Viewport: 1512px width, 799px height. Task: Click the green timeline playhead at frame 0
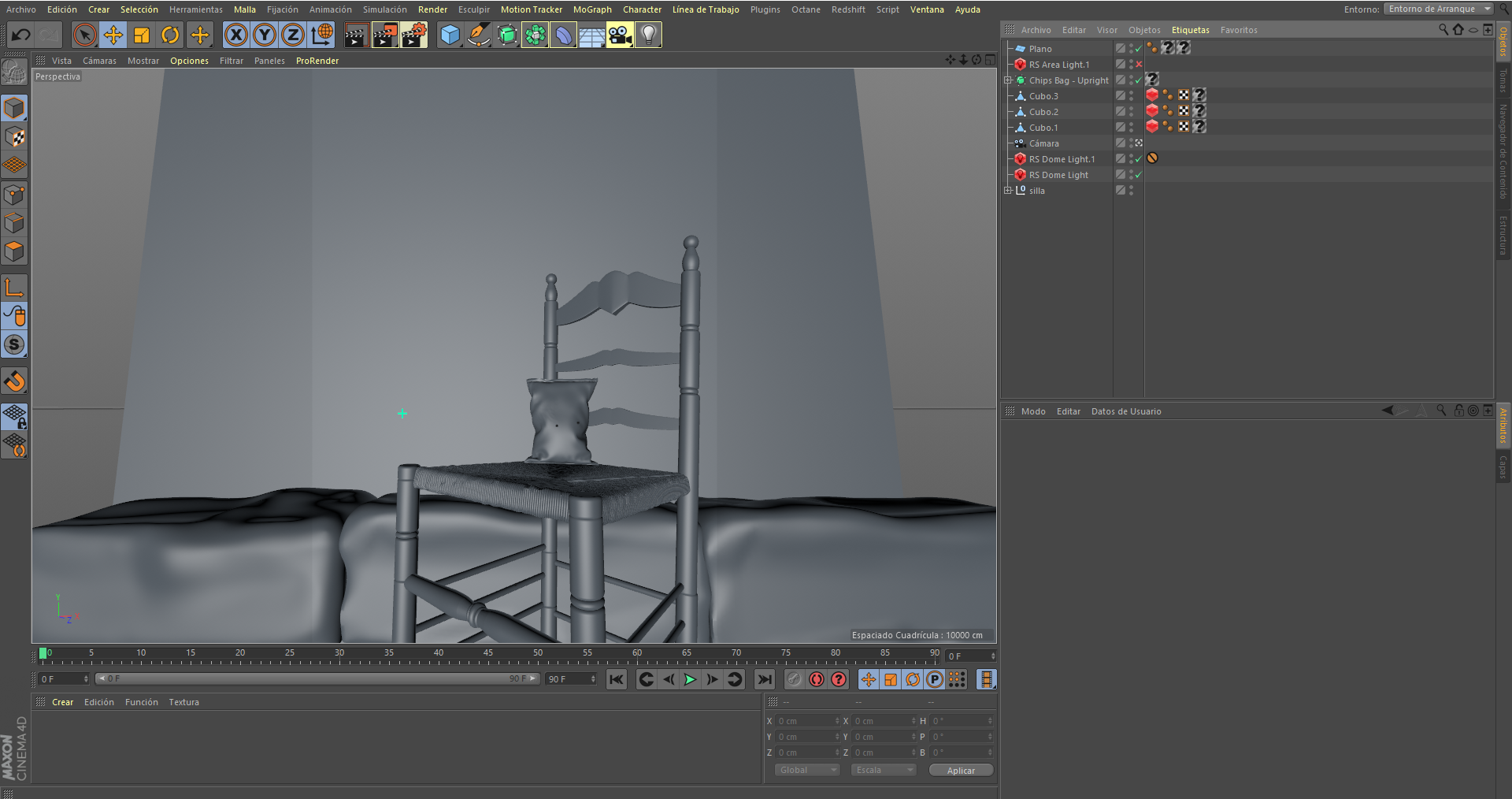point(43,653)
